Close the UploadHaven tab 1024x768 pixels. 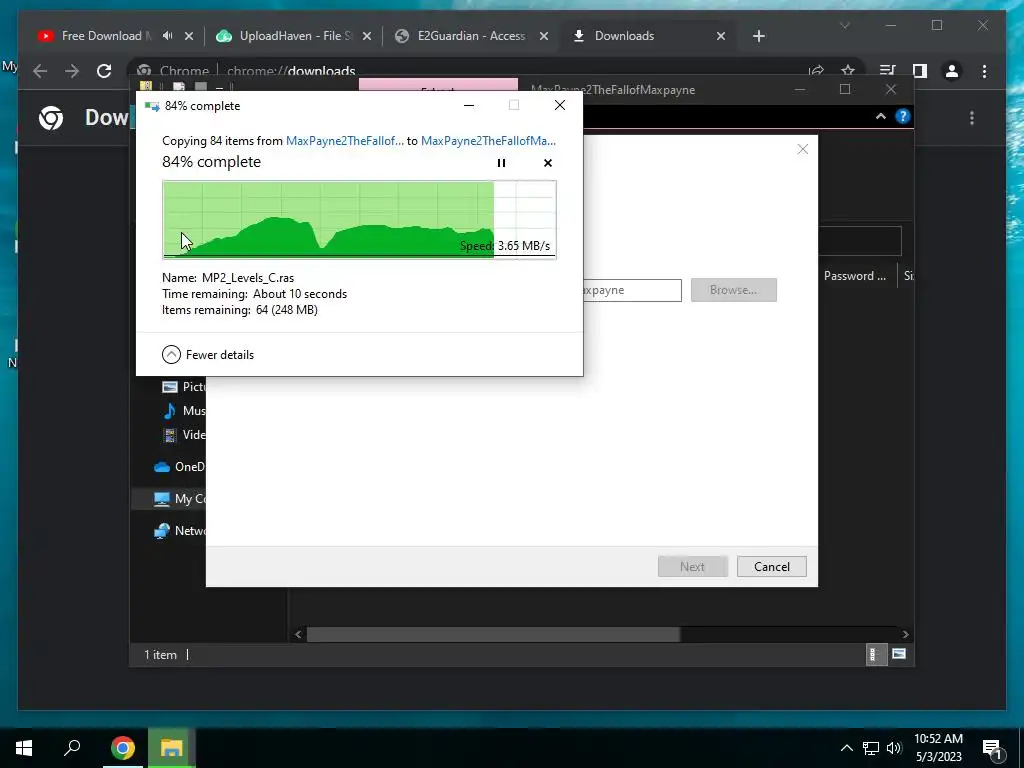click(x=367, y=37)
